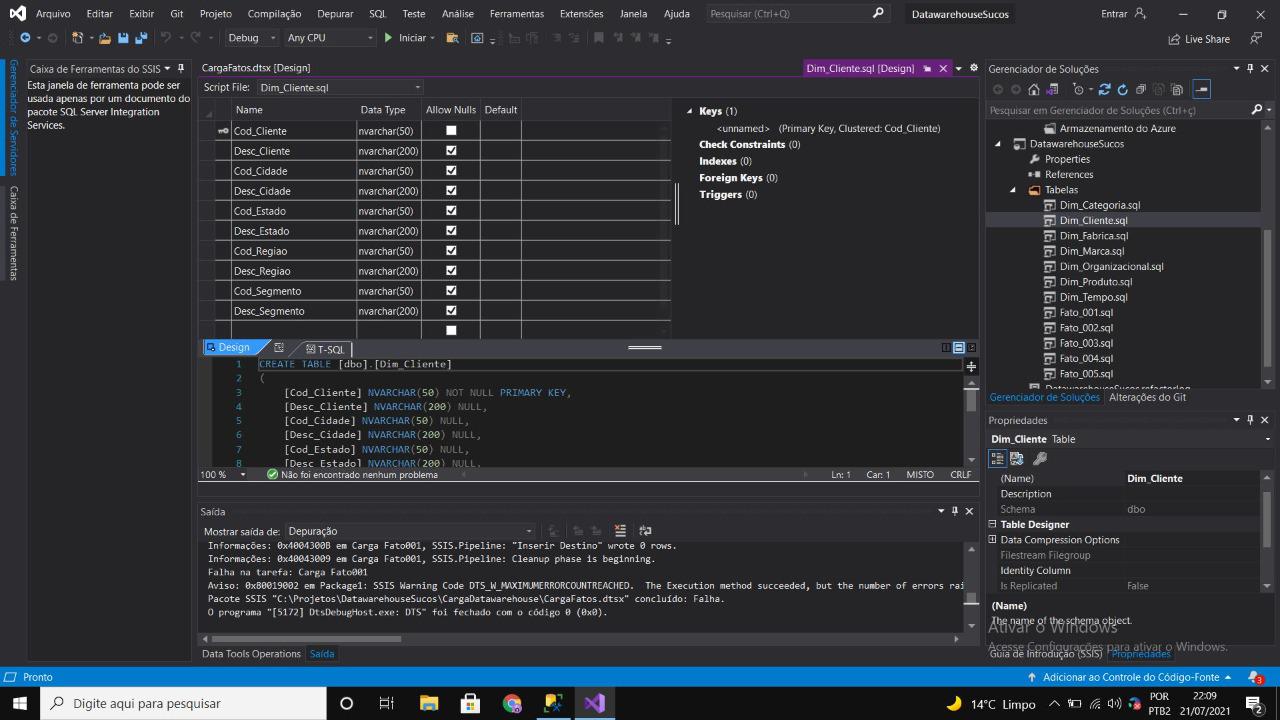Open the Arquivo menu
Image resolution: width=1280 pixels, height=720 pixels.
[53, 14]
